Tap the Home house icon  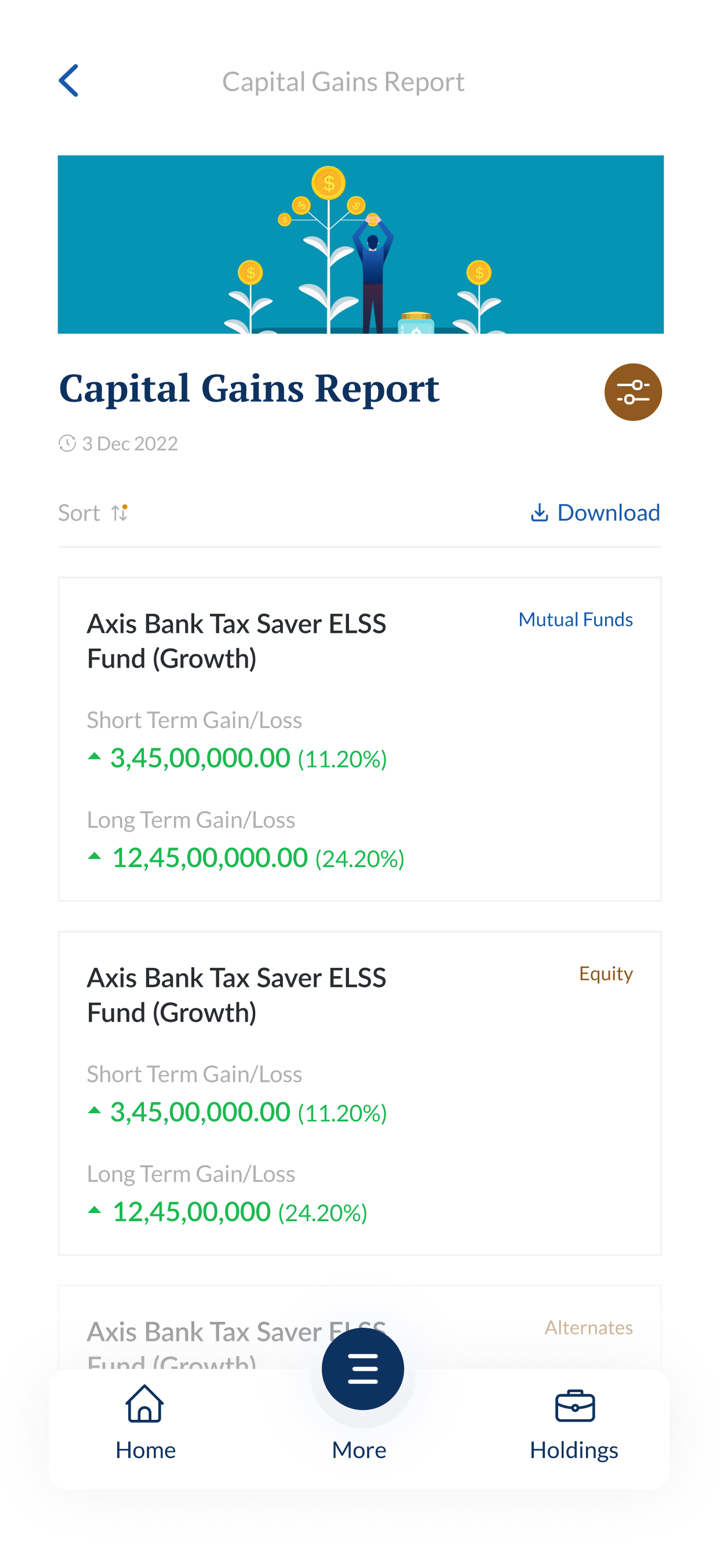click(x=145, y=1404)
